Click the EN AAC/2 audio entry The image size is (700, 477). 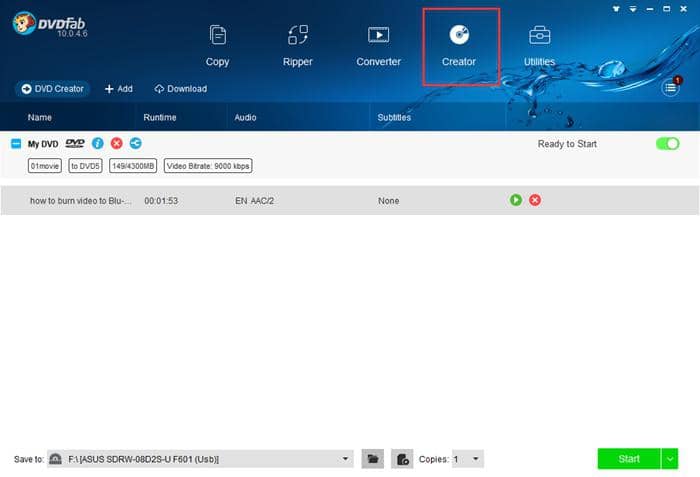[x=254, y=201]
